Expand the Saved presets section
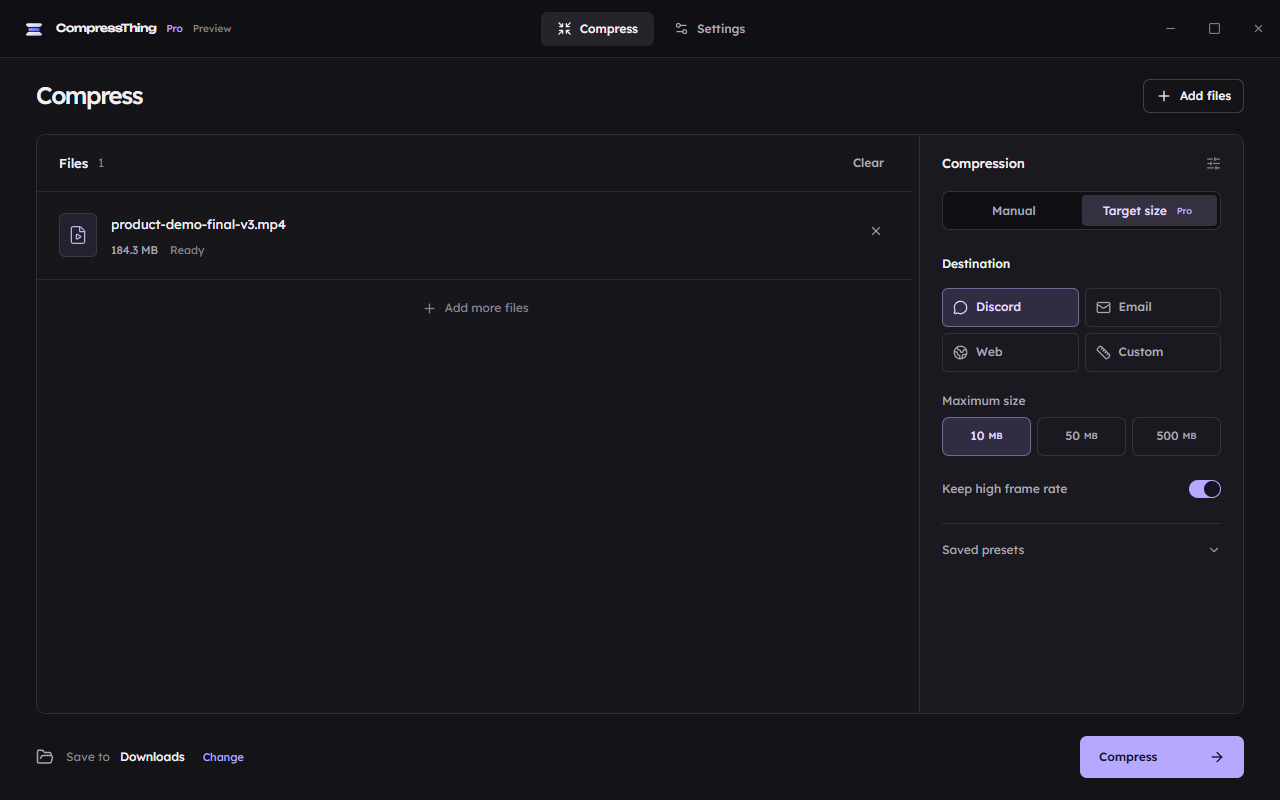 [x=1081, y=550]
